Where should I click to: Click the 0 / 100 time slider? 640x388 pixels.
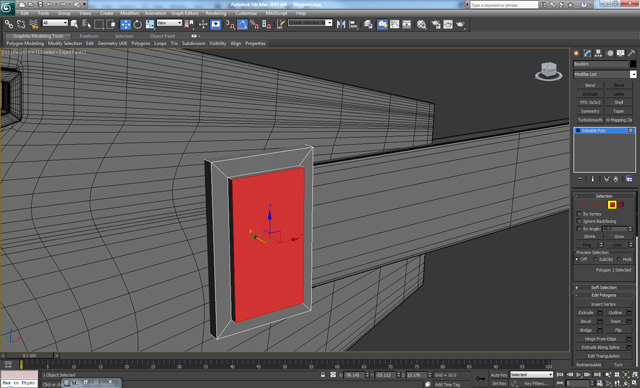point(29,355)
